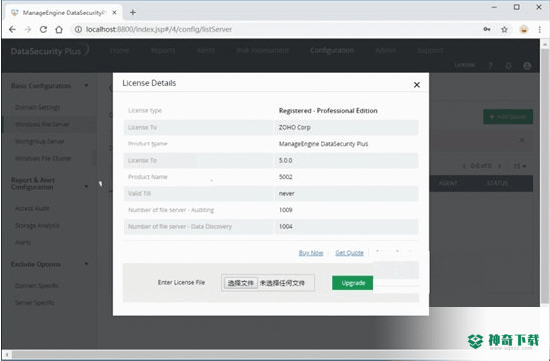Click the 1004 data discovery count
Screen dimensions: 550x361
point(286,226)
